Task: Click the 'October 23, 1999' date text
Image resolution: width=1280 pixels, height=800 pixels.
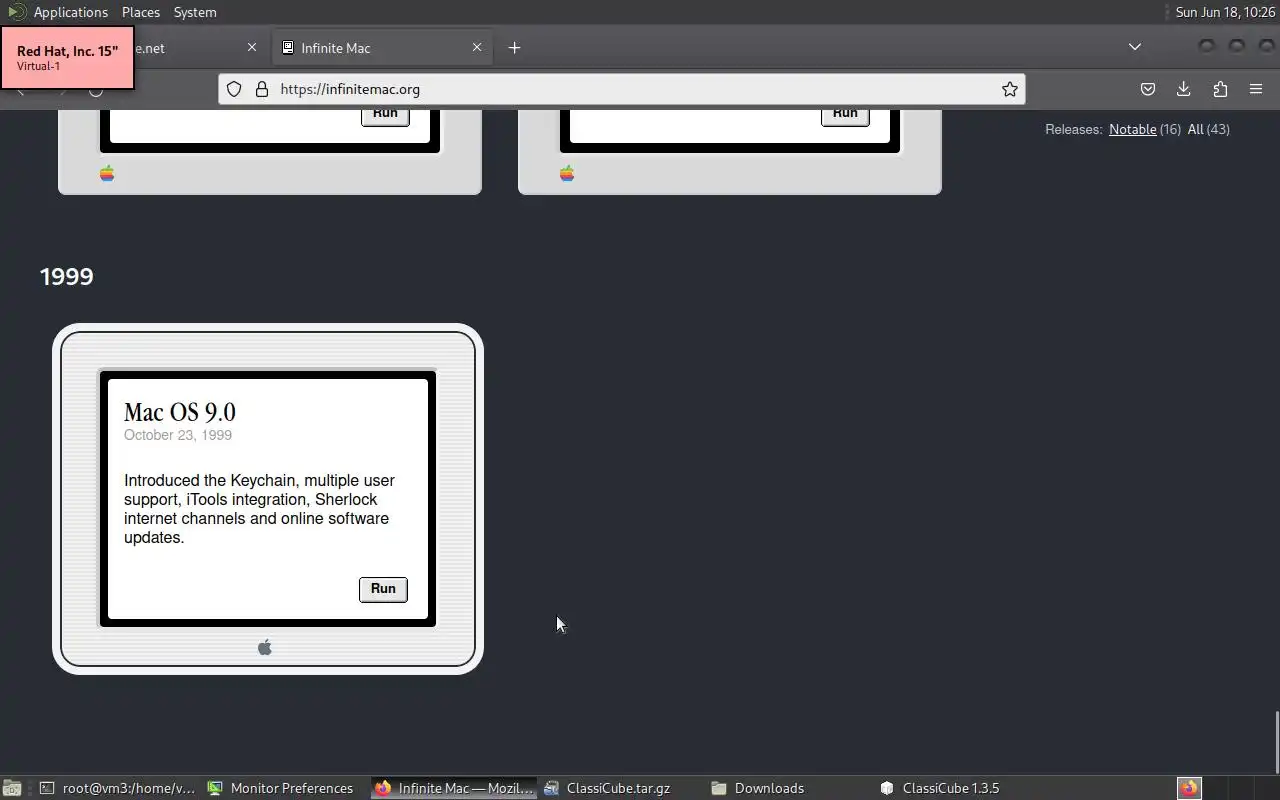Action: point(178,435)
